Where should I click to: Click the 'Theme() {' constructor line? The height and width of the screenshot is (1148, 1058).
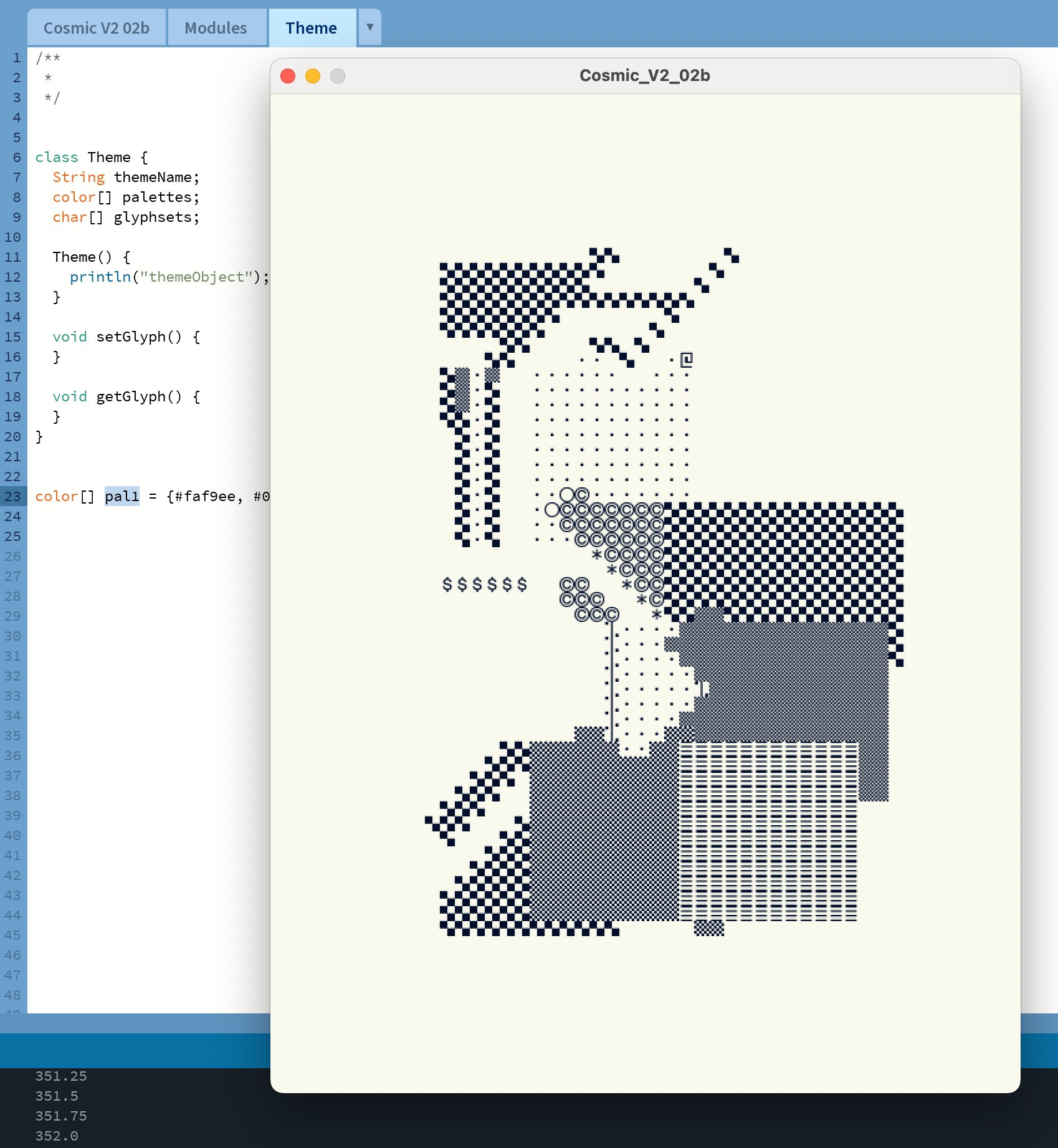pos(92,257)
